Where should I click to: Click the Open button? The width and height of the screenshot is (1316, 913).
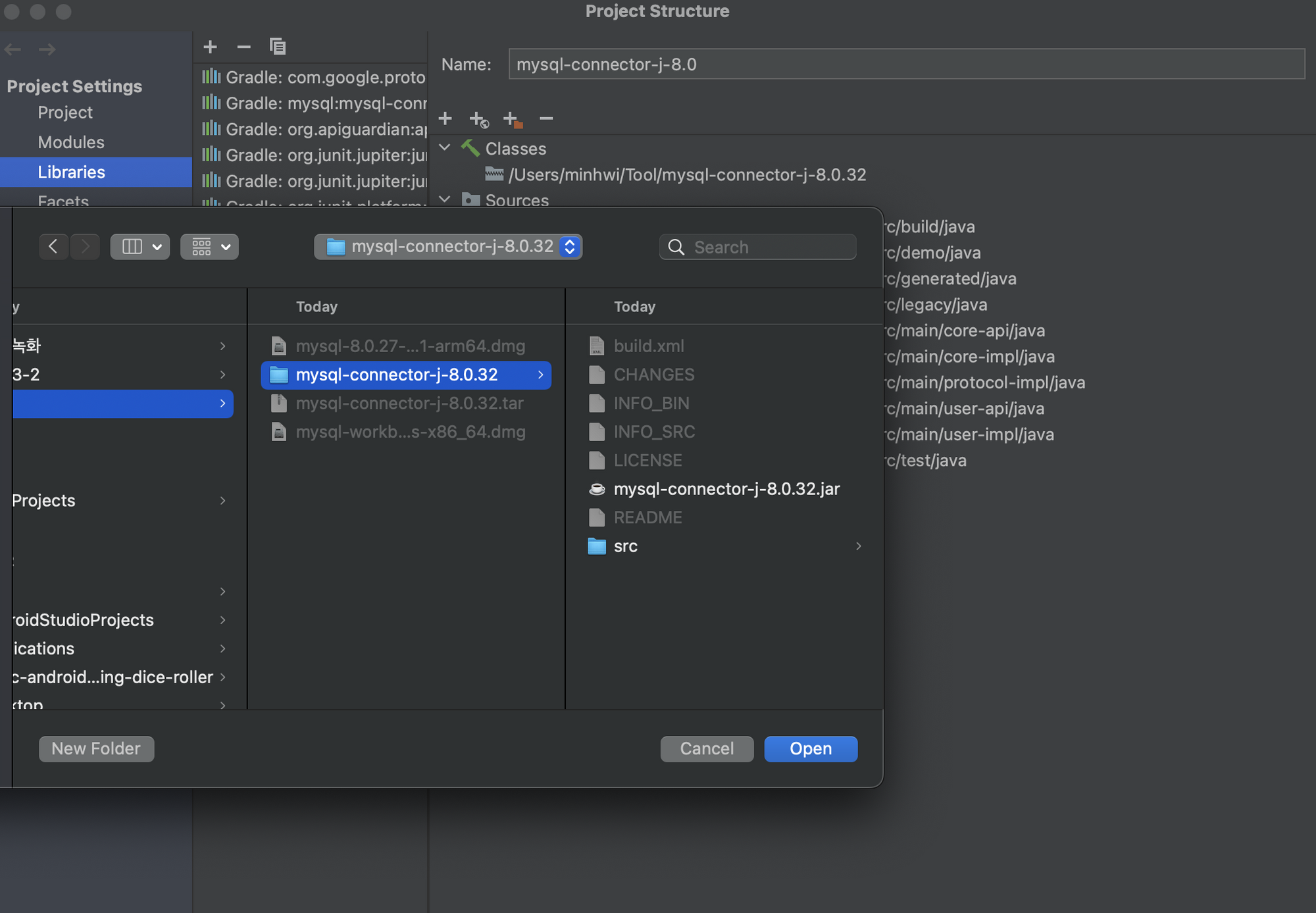[x=811, y=749]
